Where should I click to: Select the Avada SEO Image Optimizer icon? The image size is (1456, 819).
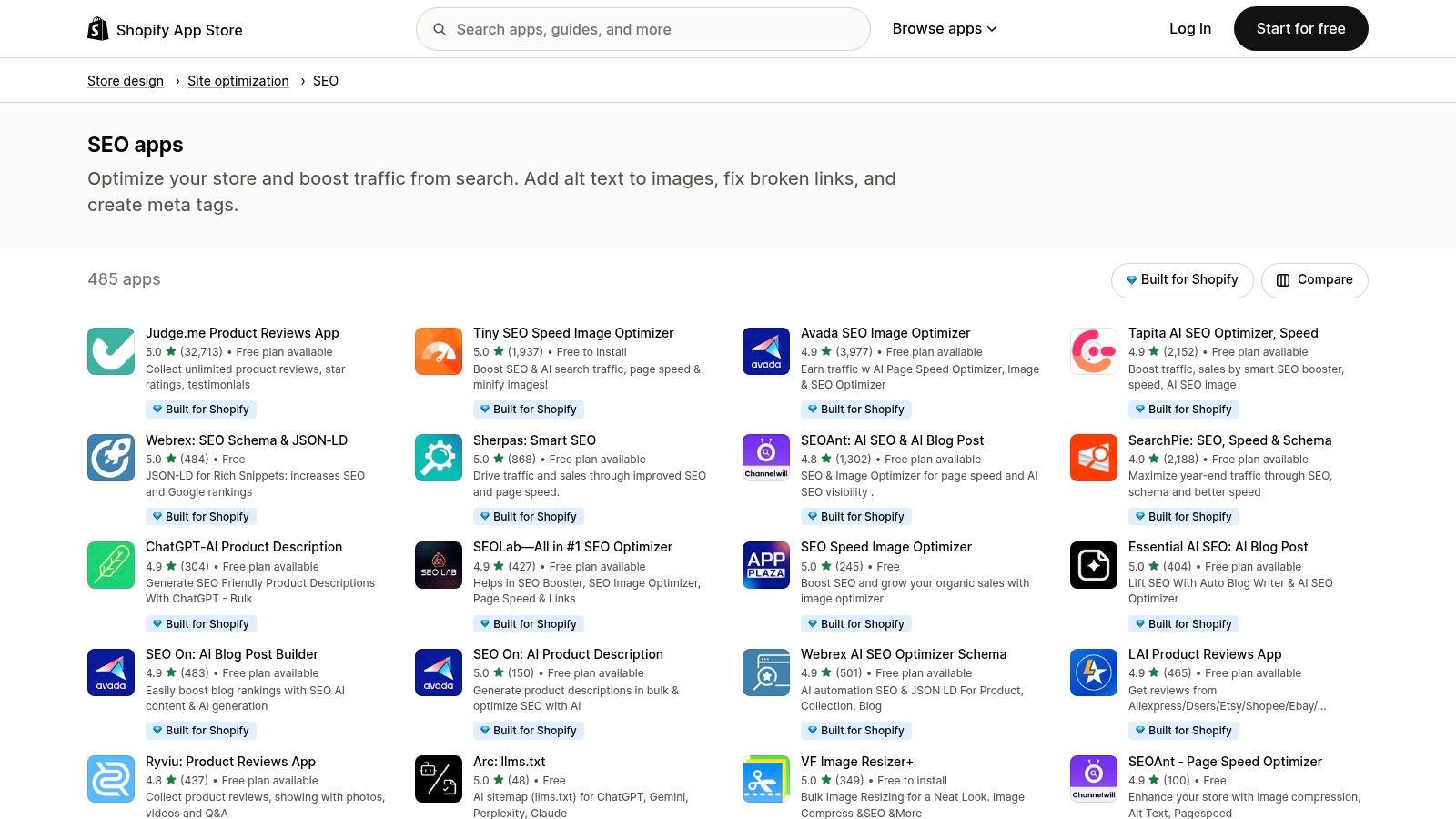click(766, 350)
